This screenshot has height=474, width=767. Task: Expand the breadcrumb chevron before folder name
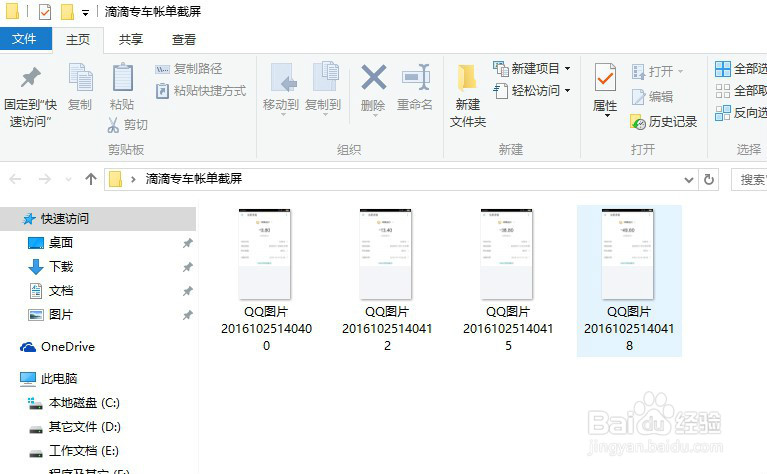click(133, 180)
